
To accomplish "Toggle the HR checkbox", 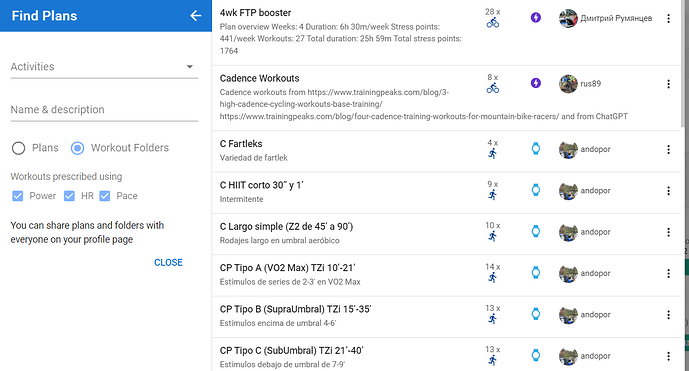I will coord(69,196).
